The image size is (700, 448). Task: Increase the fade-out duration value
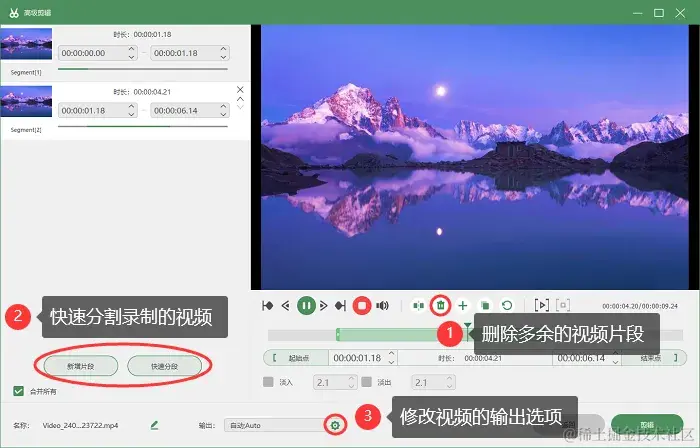point(450,378)
